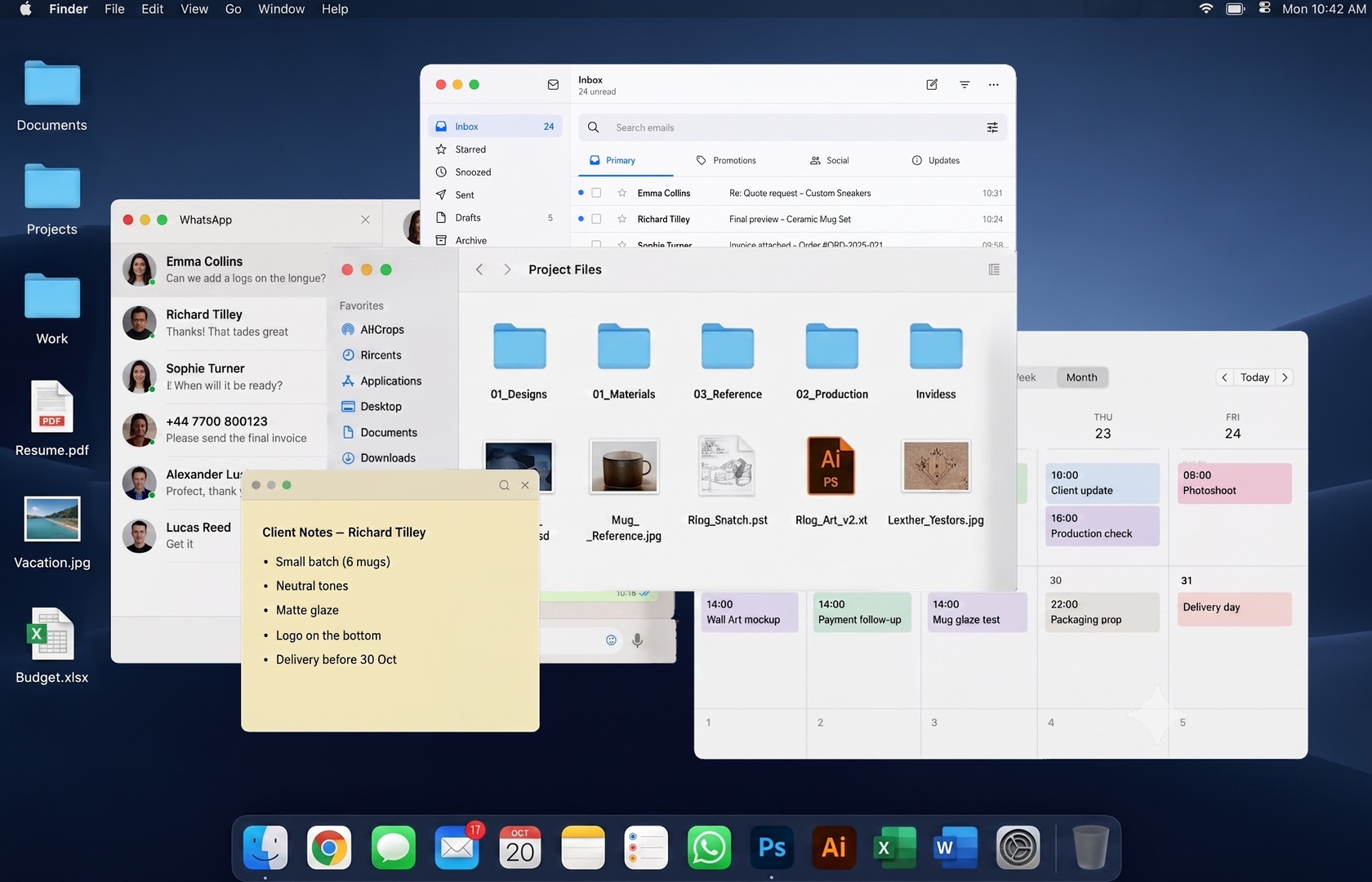
Task: Open chat saying 'Thanks! That tades great'
Action: point(220,323)
